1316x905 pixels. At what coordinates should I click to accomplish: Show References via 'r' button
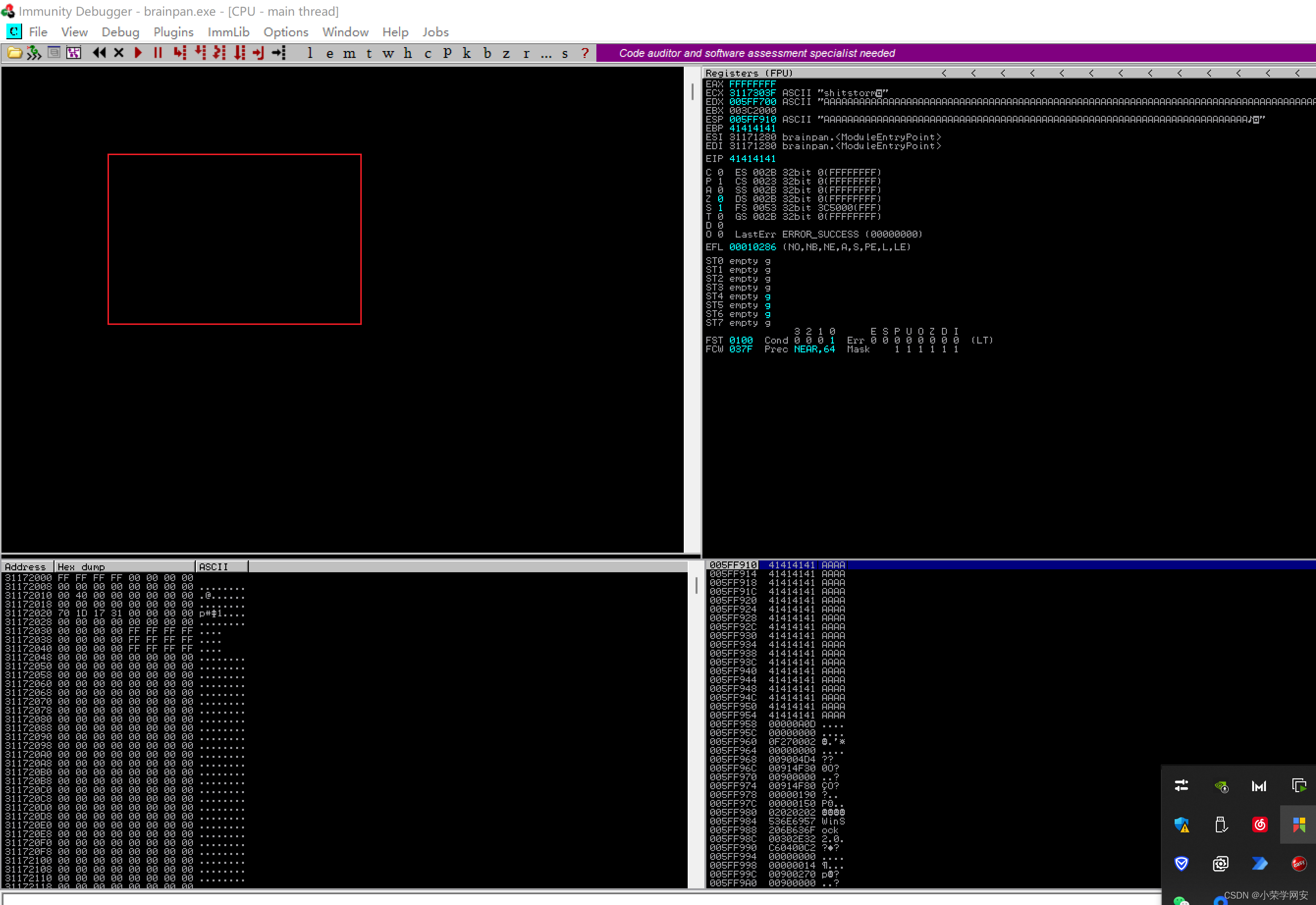point(526,53)
